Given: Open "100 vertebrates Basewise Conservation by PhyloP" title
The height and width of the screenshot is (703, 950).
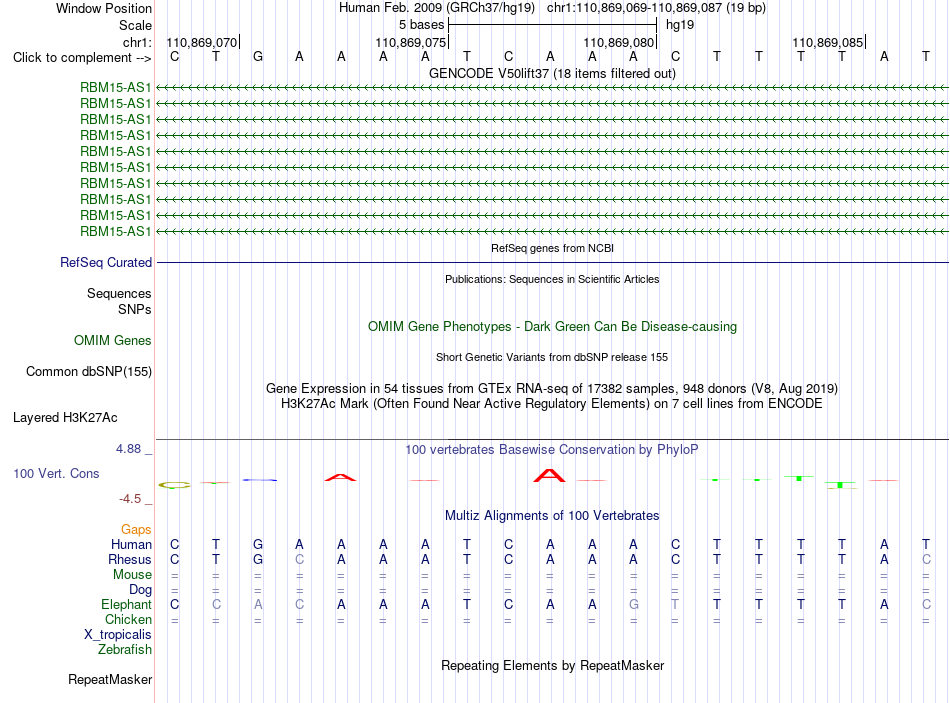Looking at the screenshot, I should click(x=552, y=450).
